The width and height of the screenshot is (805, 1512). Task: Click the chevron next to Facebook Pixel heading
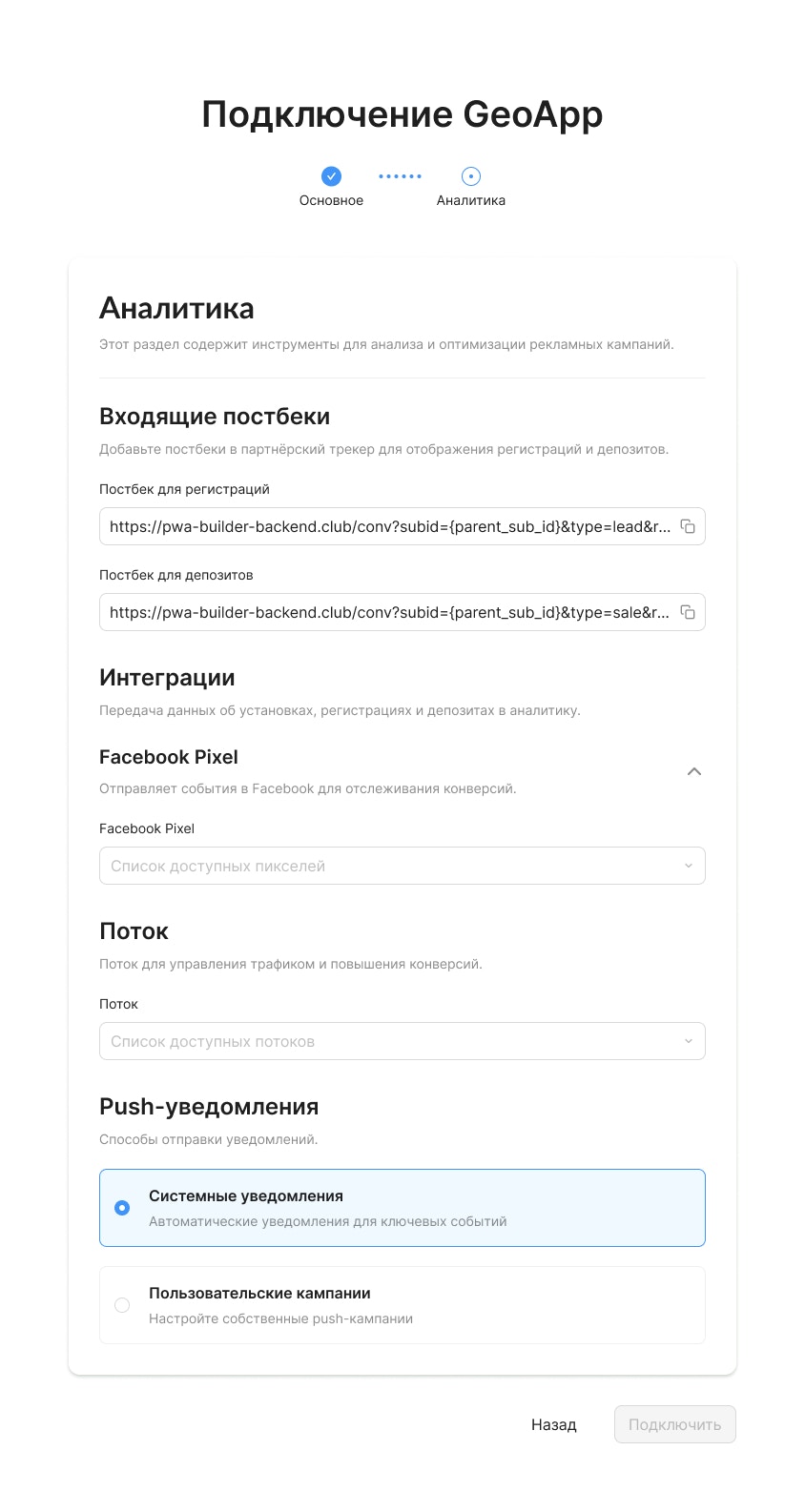tap(694, 771)
